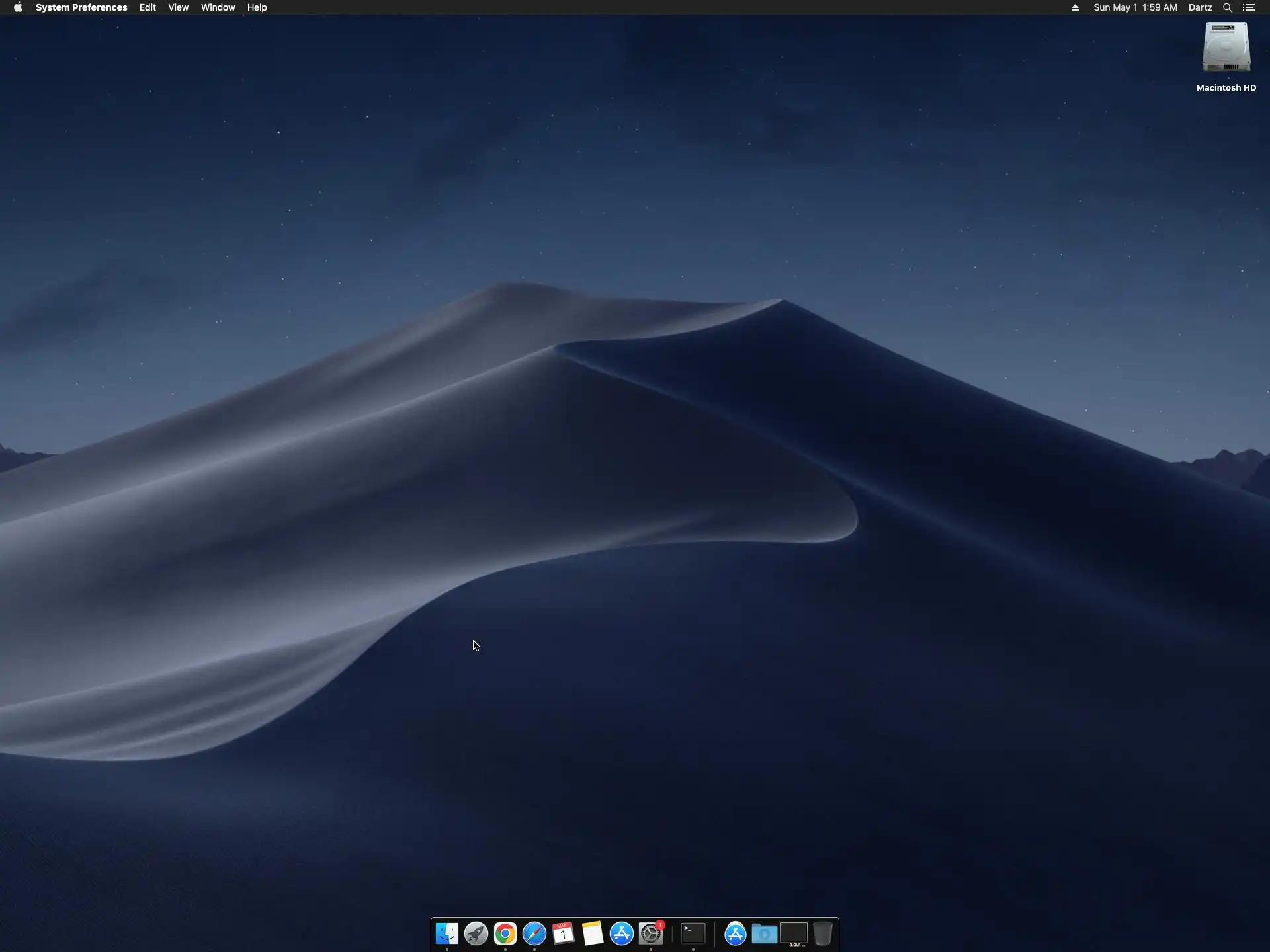This screenshot has width=1270, height=952.
Task: Open the Notes app in Dock
Action: coord(593,933)
